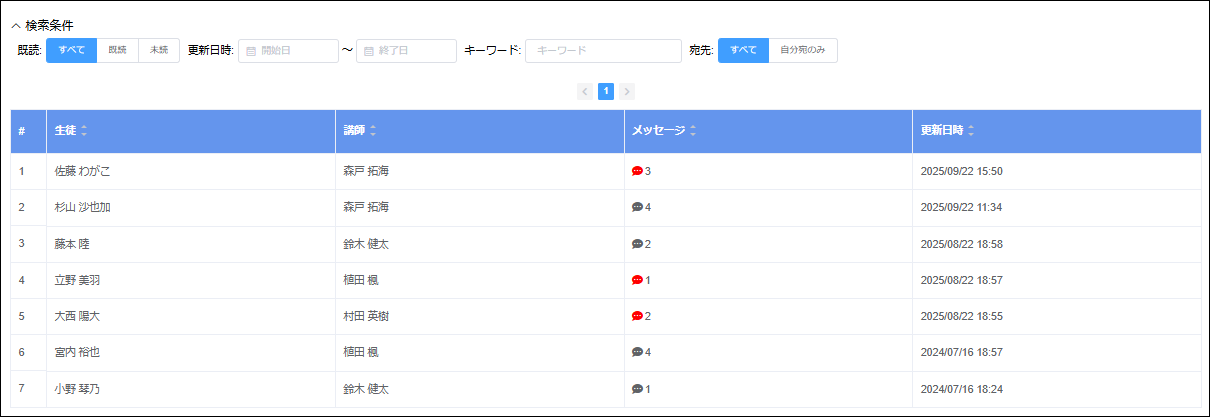1210x417 pixels.
Task: Open message icon in 藤本 陸 row
Action: (637, 244)
